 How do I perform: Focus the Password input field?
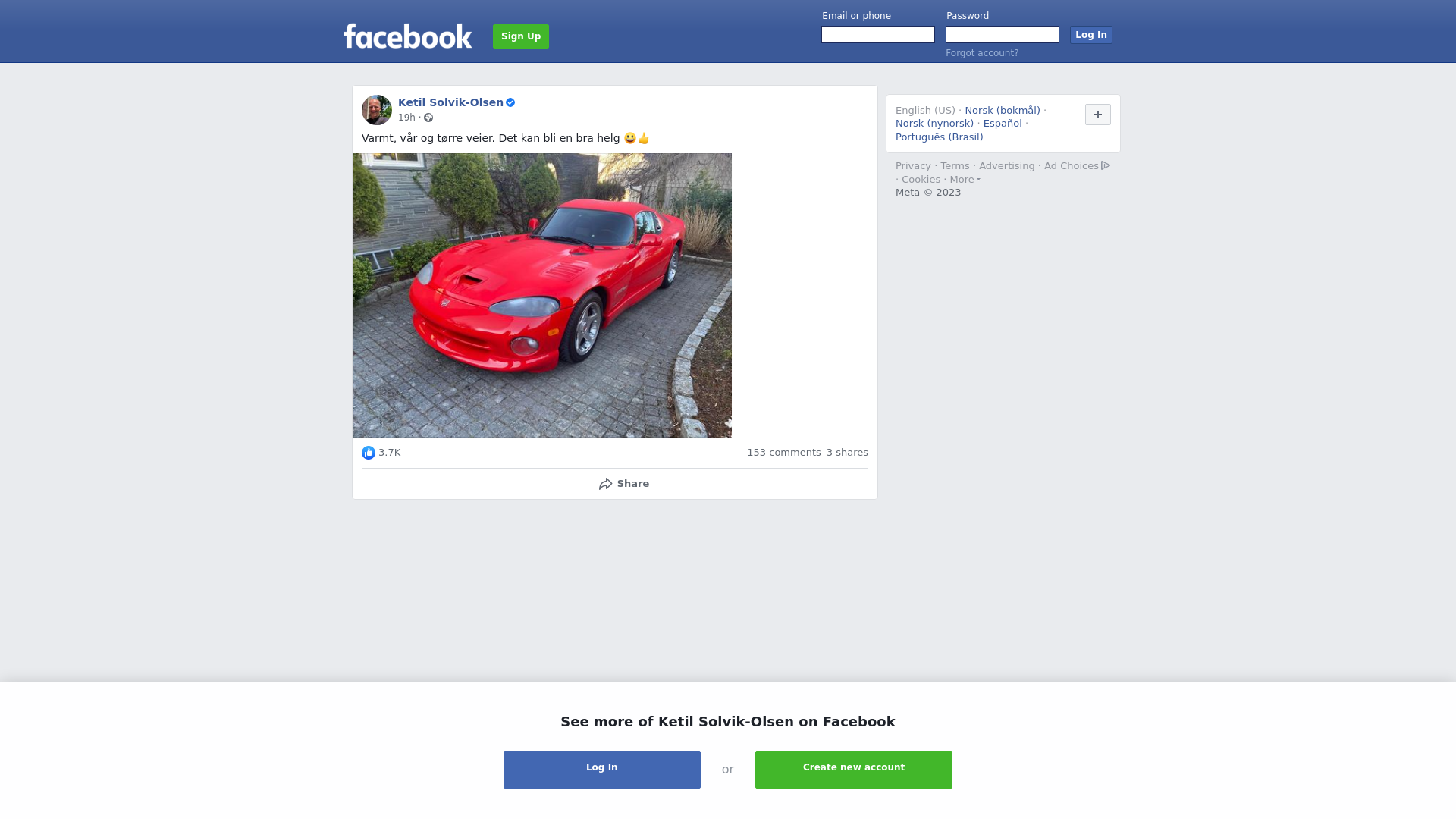[x=1003, y=35]
